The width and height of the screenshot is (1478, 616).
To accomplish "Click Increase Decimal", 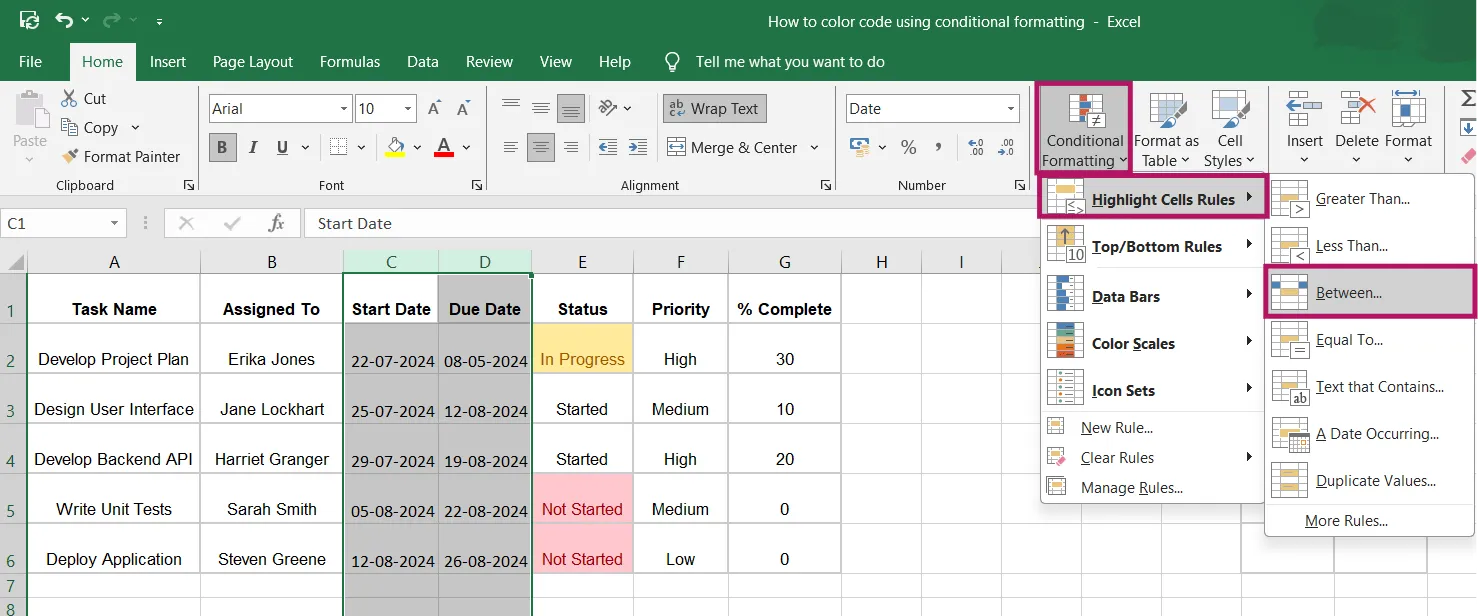I will click(977, 147).
